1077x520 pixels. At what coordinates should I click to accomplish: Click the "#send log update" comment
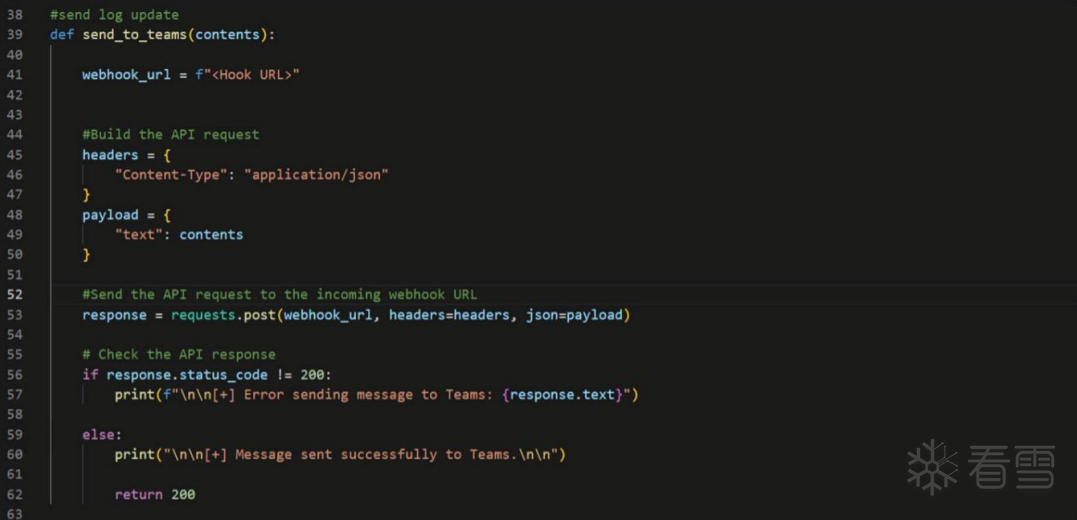(x=115, y=14)
